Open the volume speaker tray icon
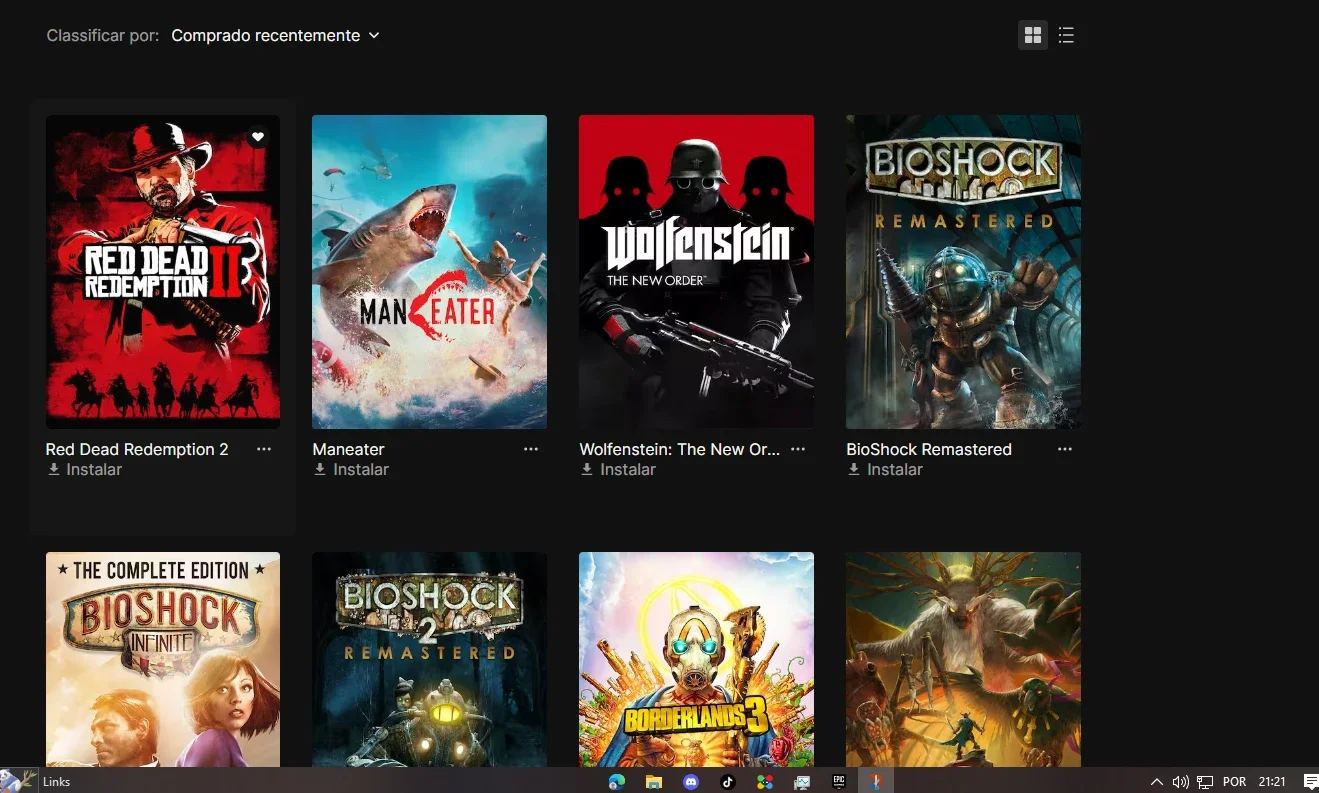Viewport: 1319px width, 793px height. [x=1180, y=782]
